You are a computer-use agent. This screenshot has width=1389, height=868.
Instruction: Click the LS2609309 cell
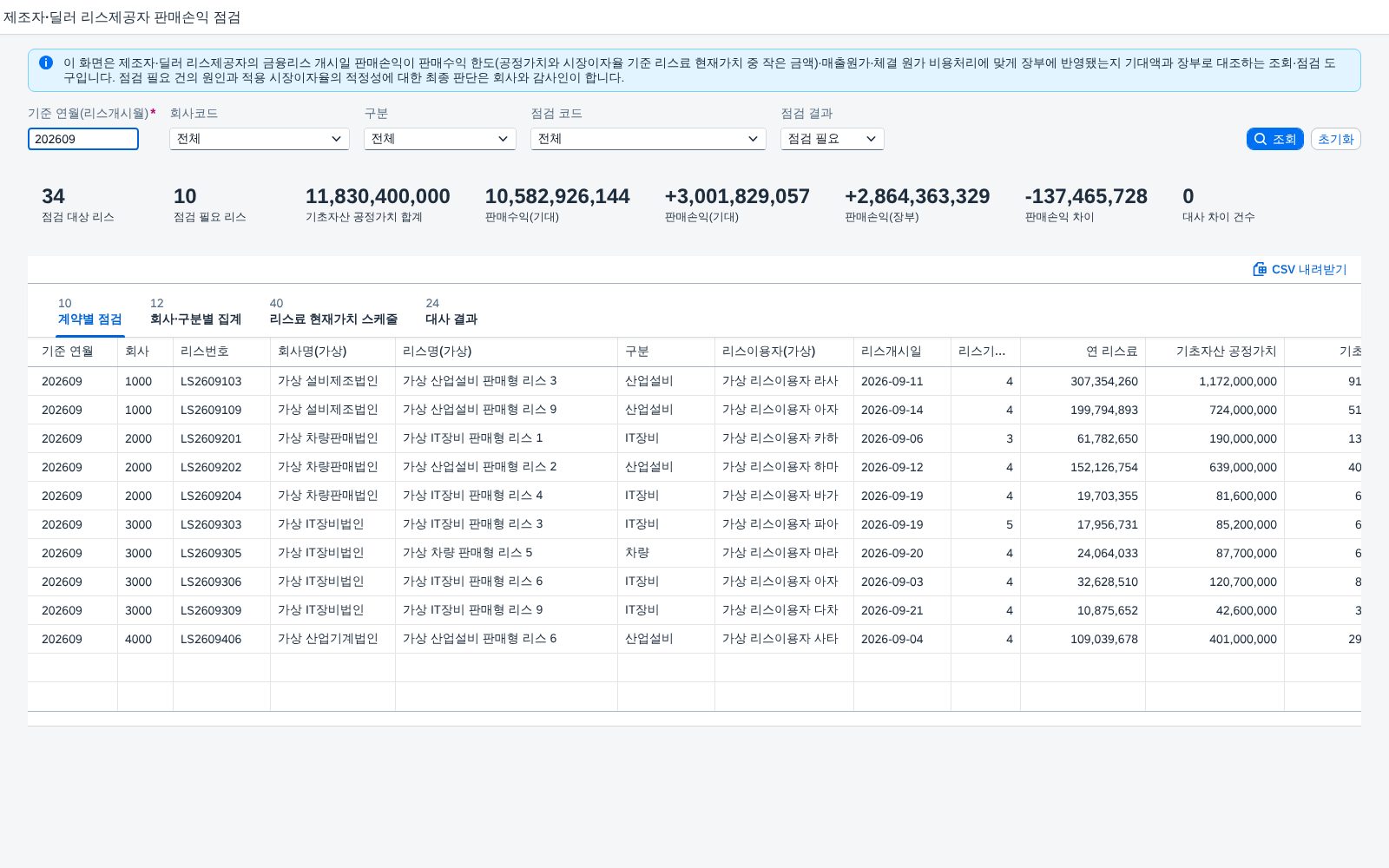point(221,610)
